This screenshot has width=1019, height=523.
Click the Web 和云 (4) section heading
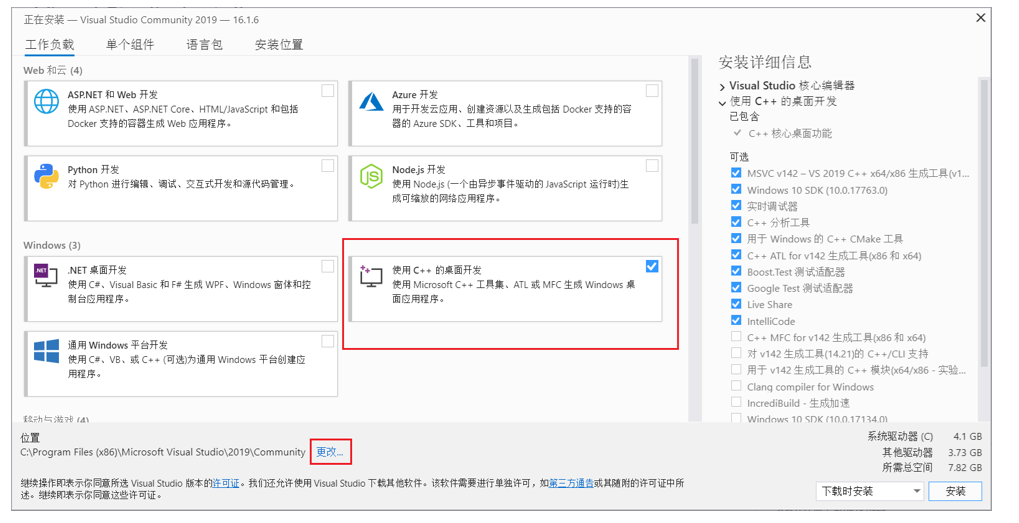(x=53, y=70)
